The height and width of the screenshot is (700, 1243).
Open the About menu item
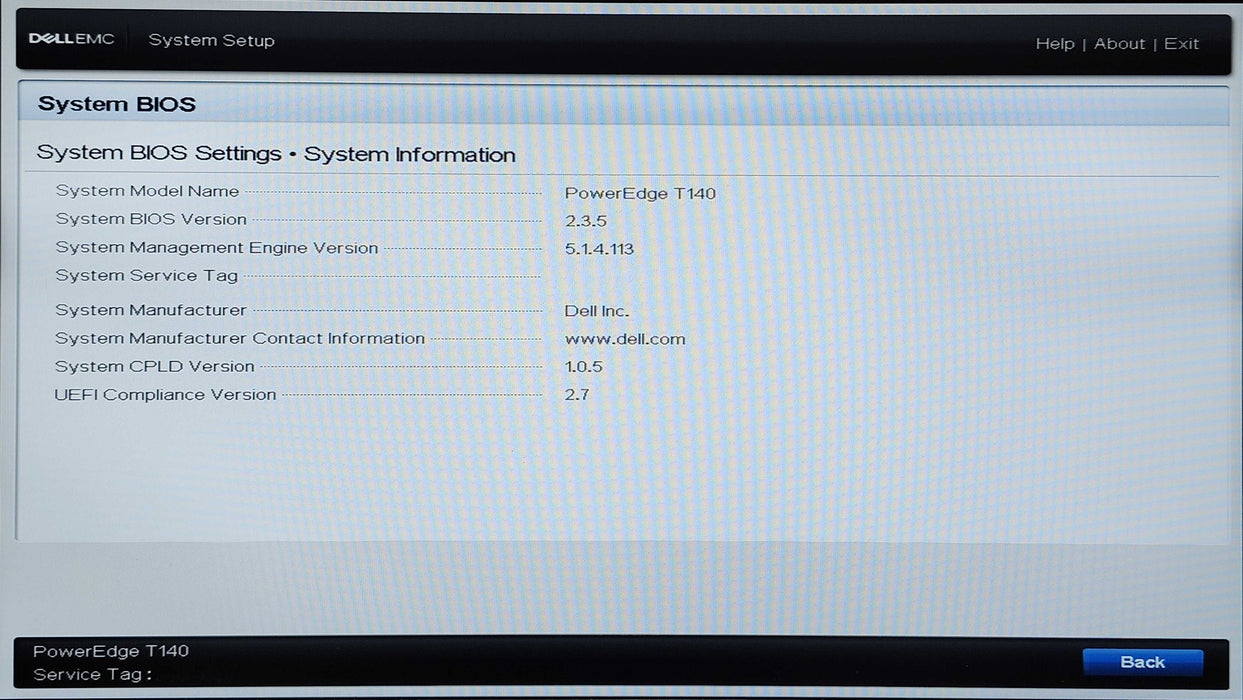point(1119,44)
